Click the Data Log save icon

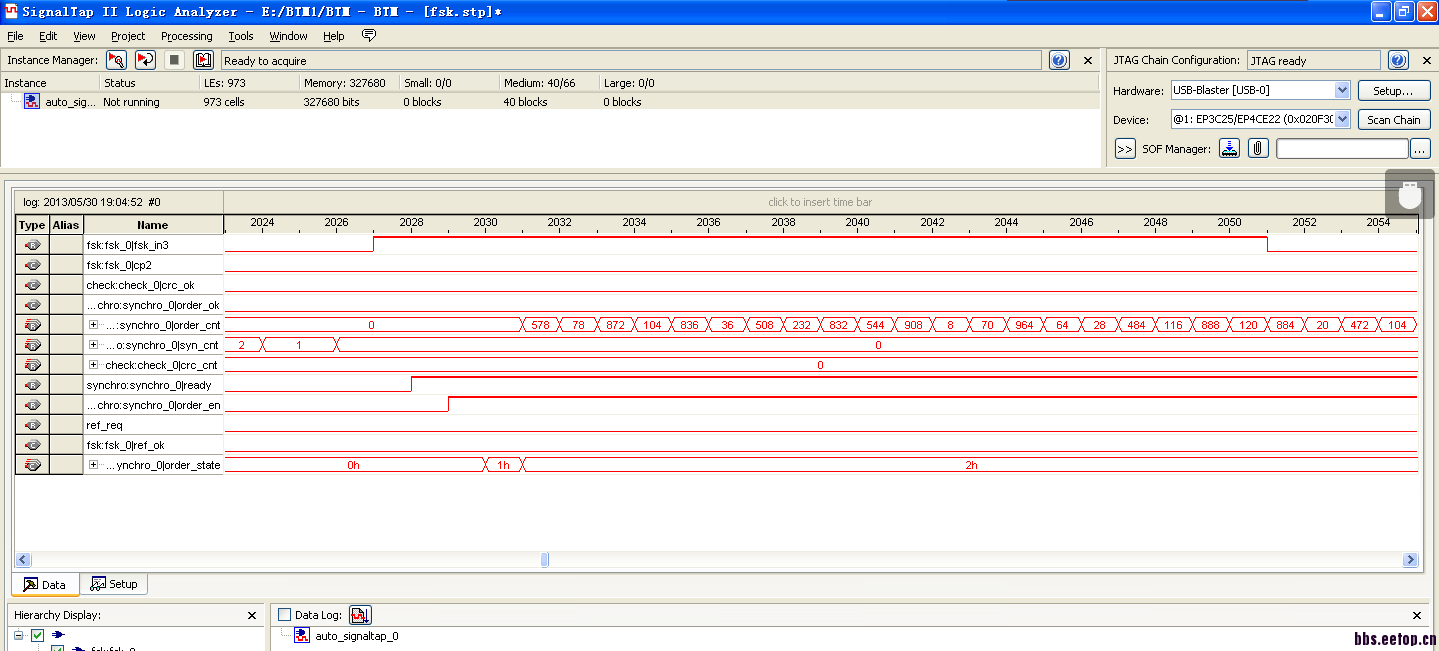pyautogui.click(x=360, y=615)
